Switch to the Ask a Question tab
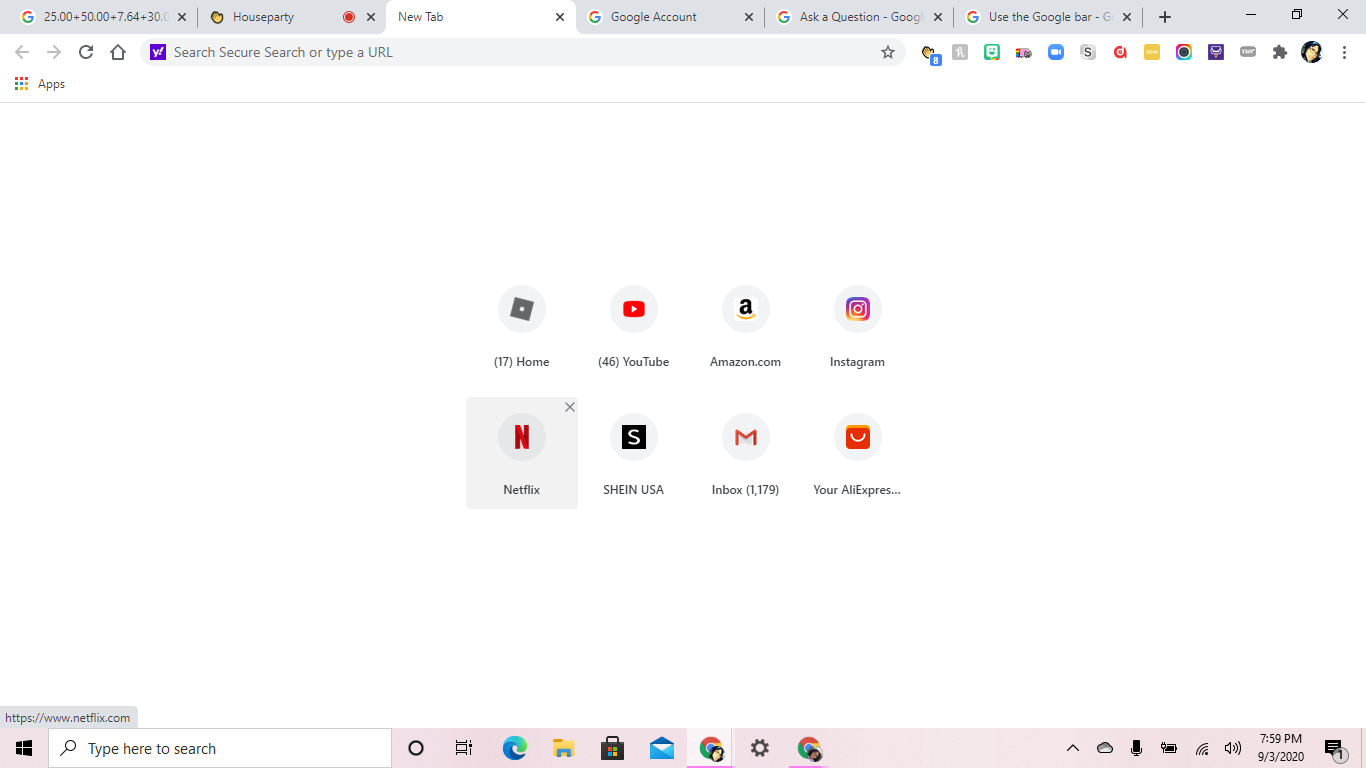 tap(859, 17)
